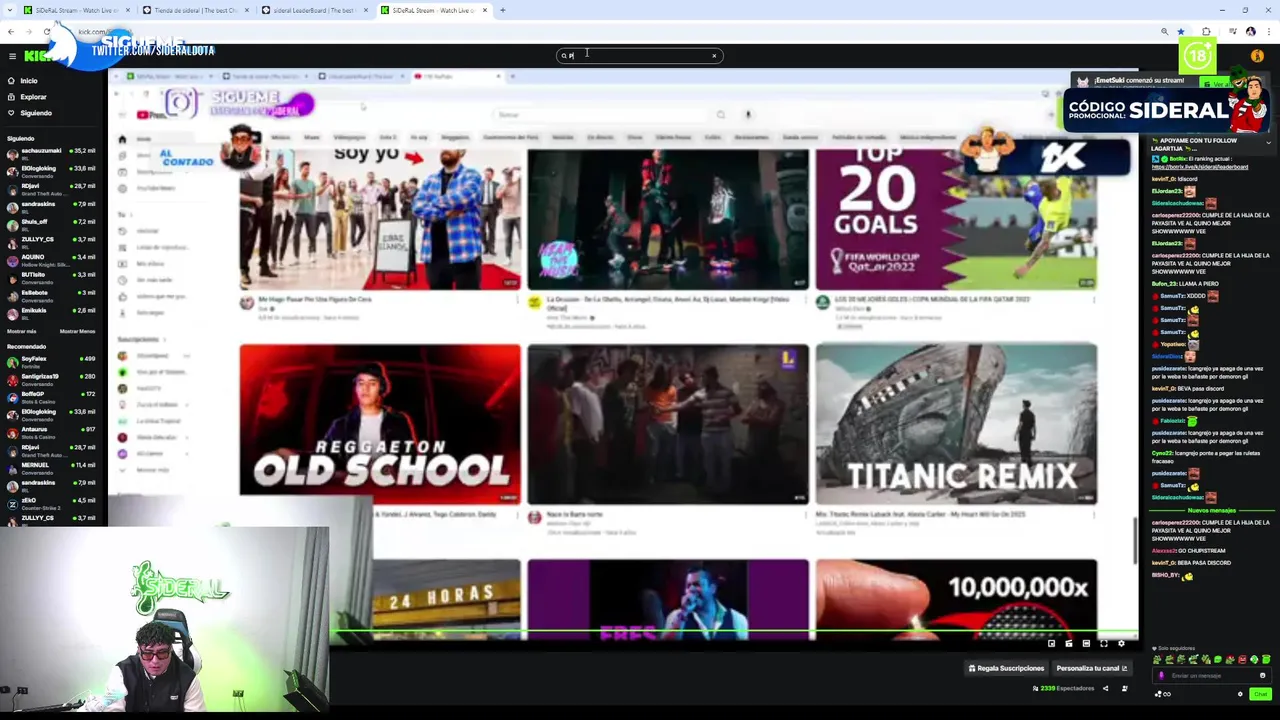The width and height of the screenshot is (1280, 720).
Task: Open Siguiendo in Kick sidebar
Action: pos(30,113)
